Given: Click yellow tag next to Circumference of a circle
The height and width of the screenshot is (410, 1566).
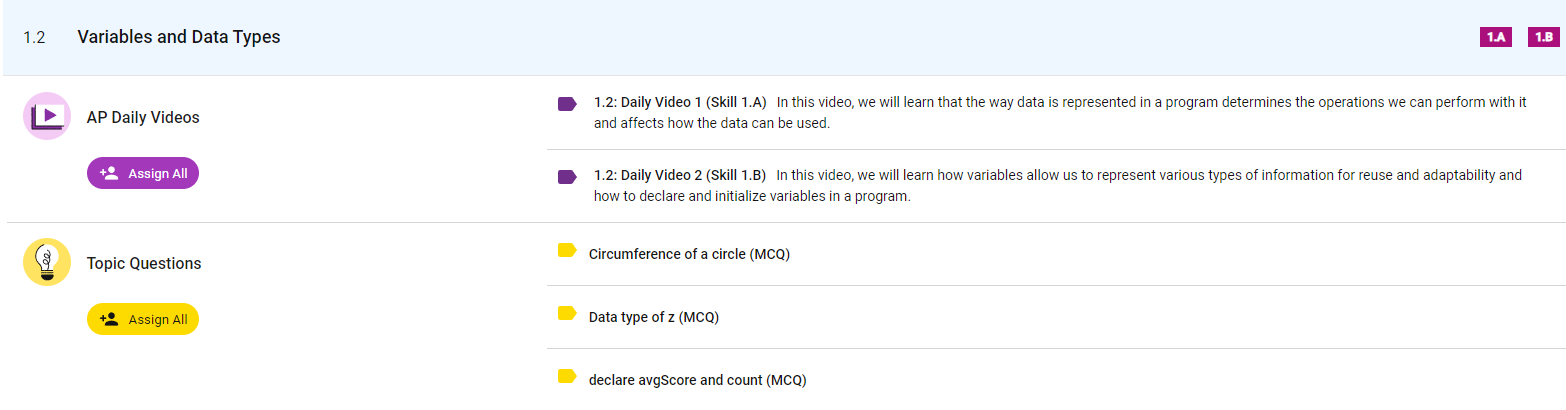Looking at the screenshot, I should point(567,251).
